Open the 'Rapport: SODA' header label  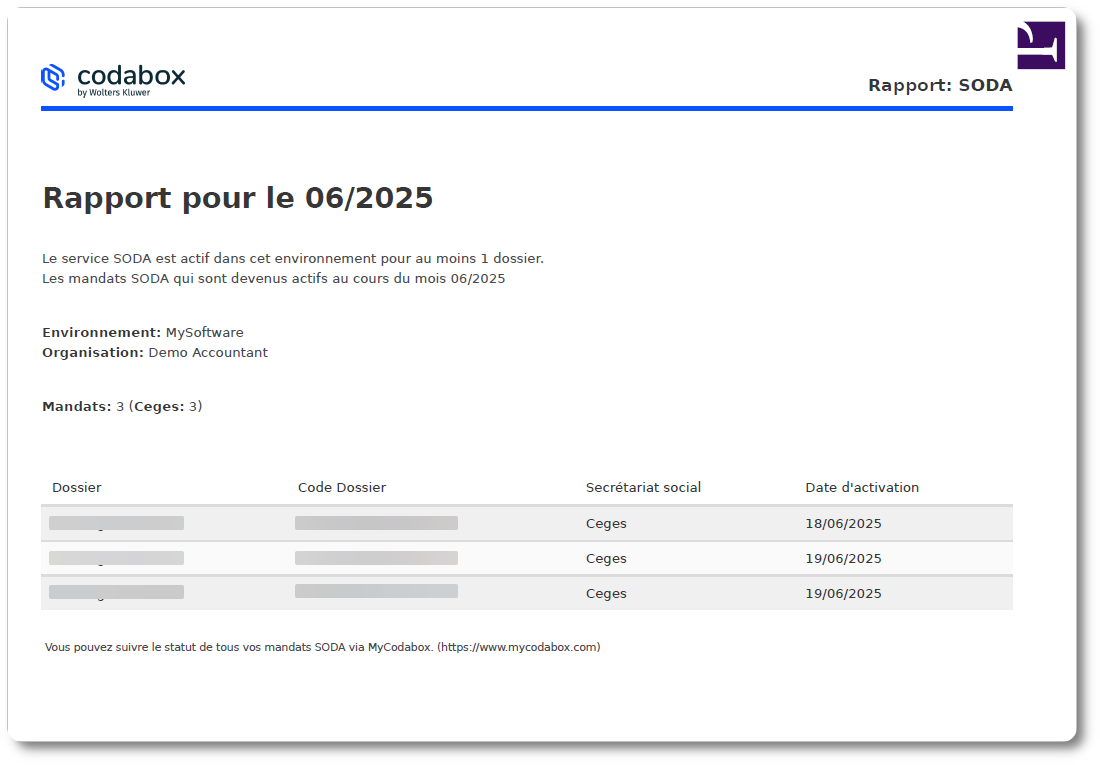pyautogui.click(x=940, y=85)
